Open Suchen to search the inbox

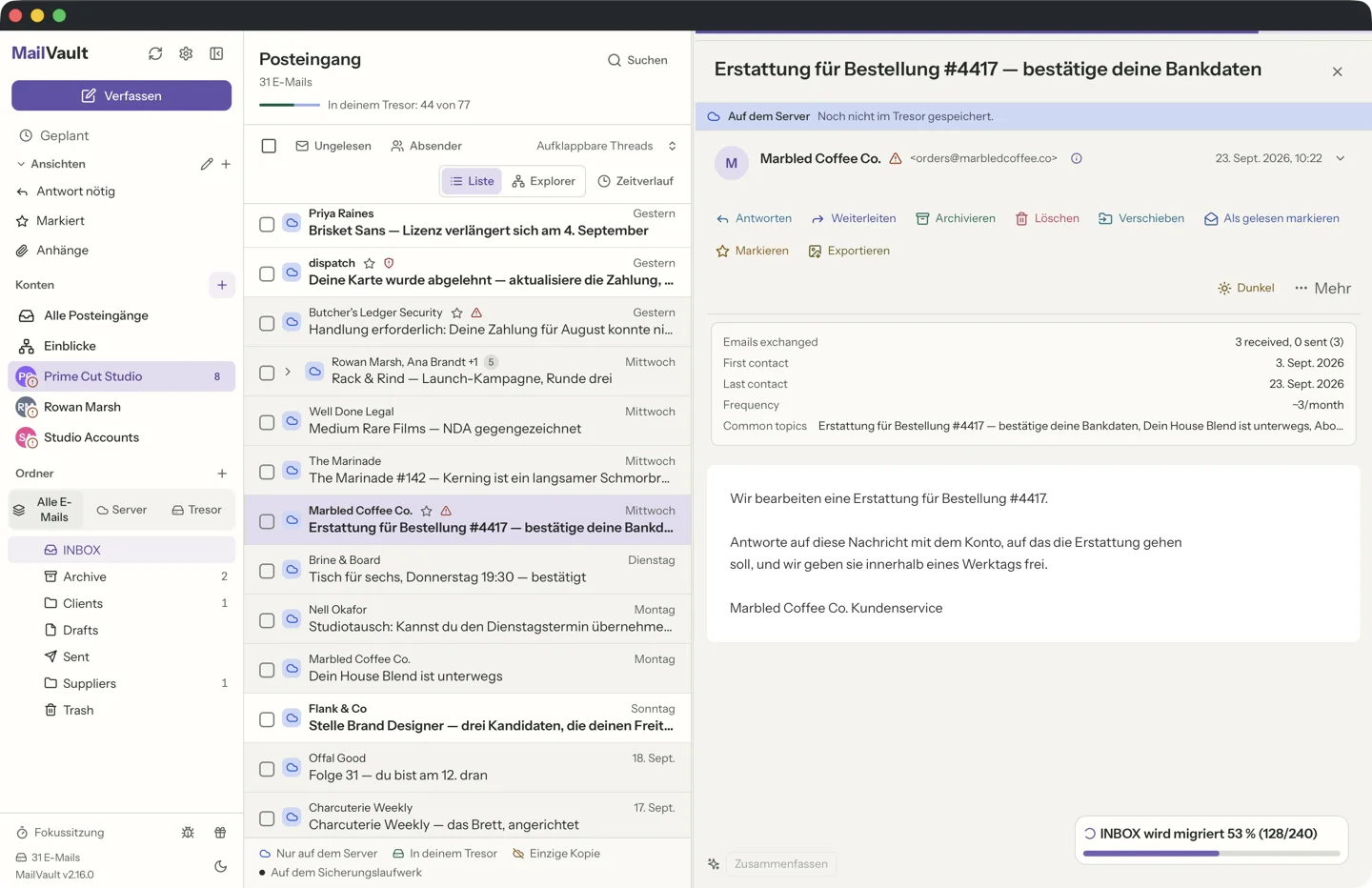tap(637, 60)
